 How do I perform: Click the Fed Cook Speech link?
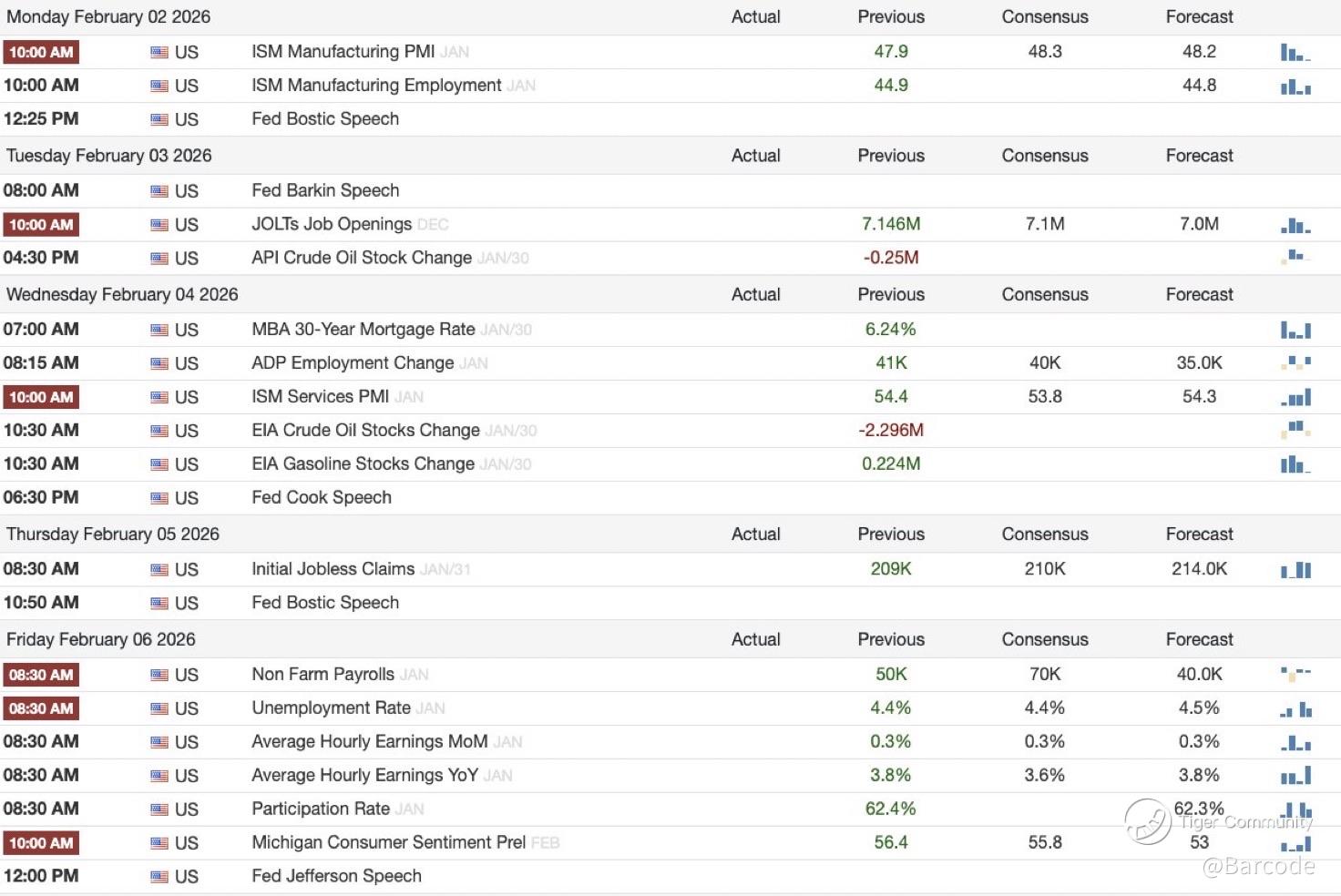click(x=322, y=497)
